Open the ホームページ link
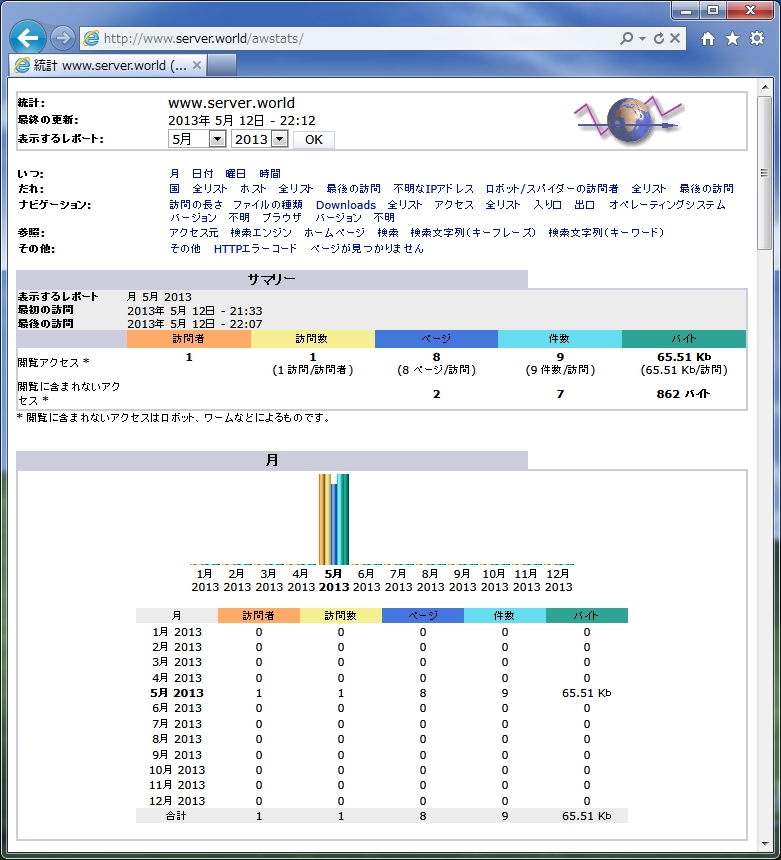This screenshot has width=781, height=860. 335,233
